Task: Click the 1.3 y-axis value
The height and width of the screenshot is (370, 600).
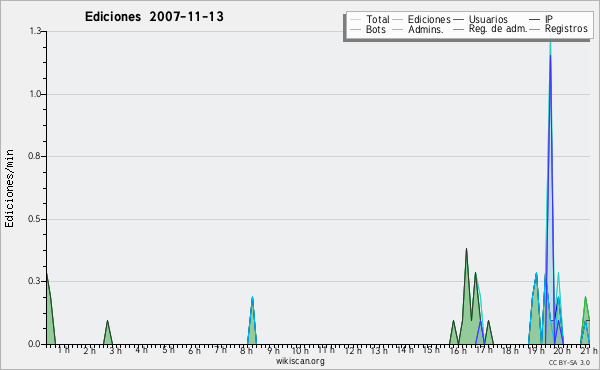Action: (36, 31)
